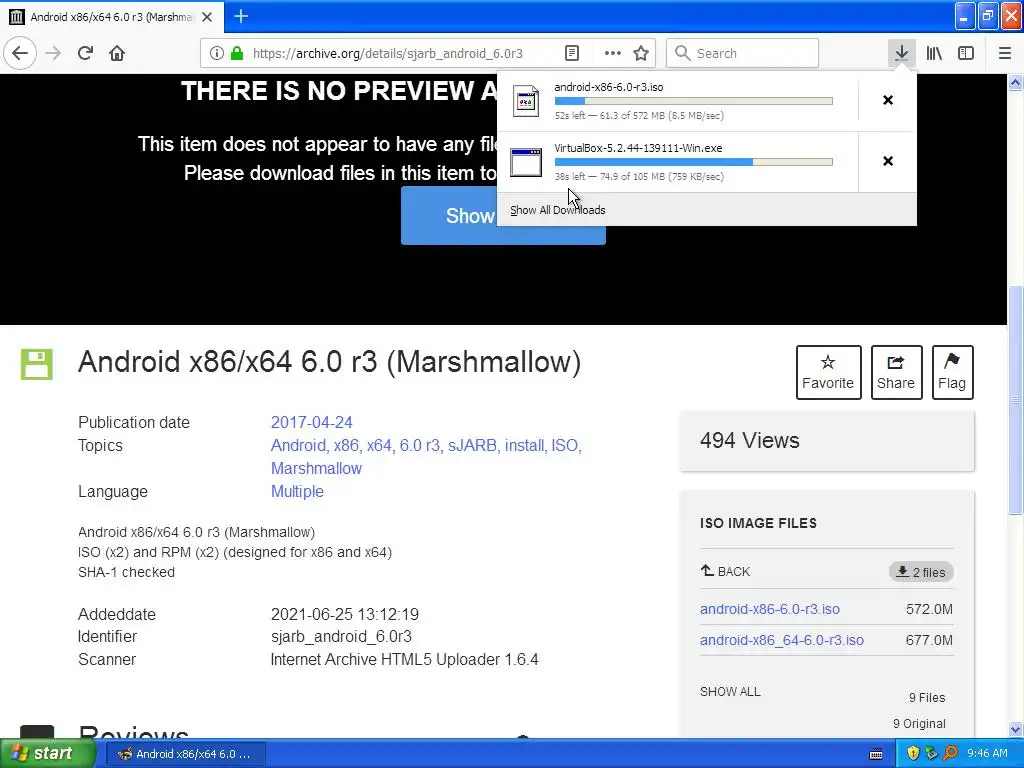Image resolution: width=1024 pixels, height=768 pixels.
Task: Click the VirtualBox exe icon in downloads
Action: click(x=526, y=162)
